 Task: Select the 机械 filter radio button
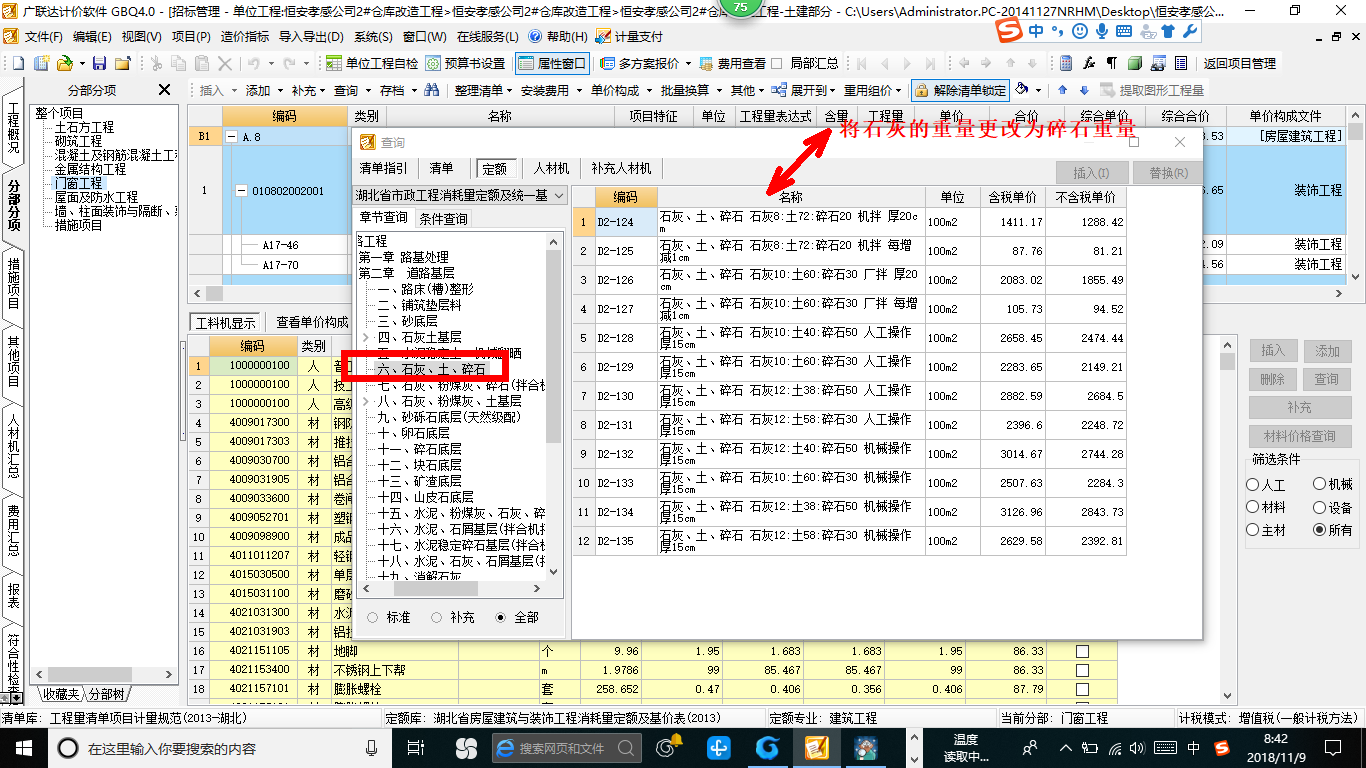[x=1320, y=484]
